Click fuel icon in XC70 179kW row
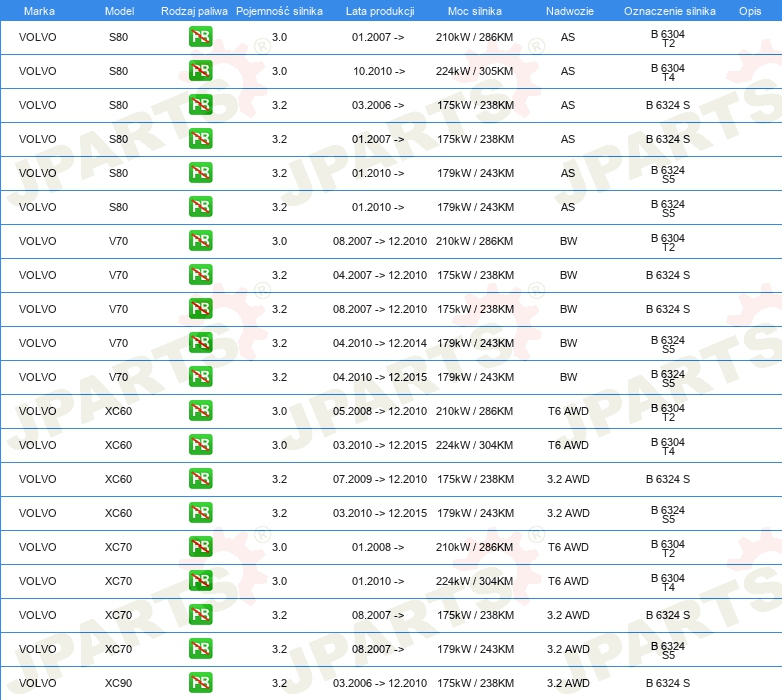This screenshot has height=700, width=782. click(x=200, y=649)
